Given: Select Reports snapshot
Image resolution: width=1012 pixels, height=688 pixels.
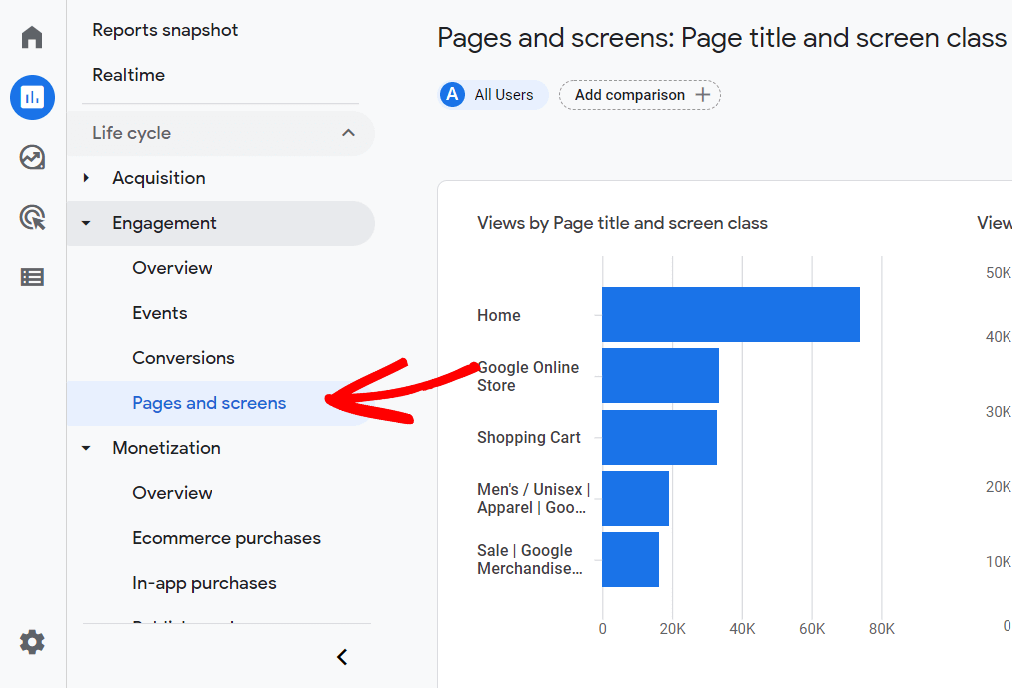Looking at the screenshot, I should (165, 30).
